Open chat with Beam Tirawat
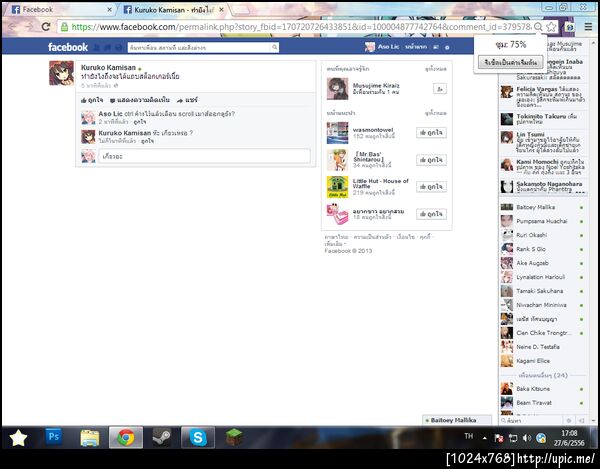 tap(543, 403)
